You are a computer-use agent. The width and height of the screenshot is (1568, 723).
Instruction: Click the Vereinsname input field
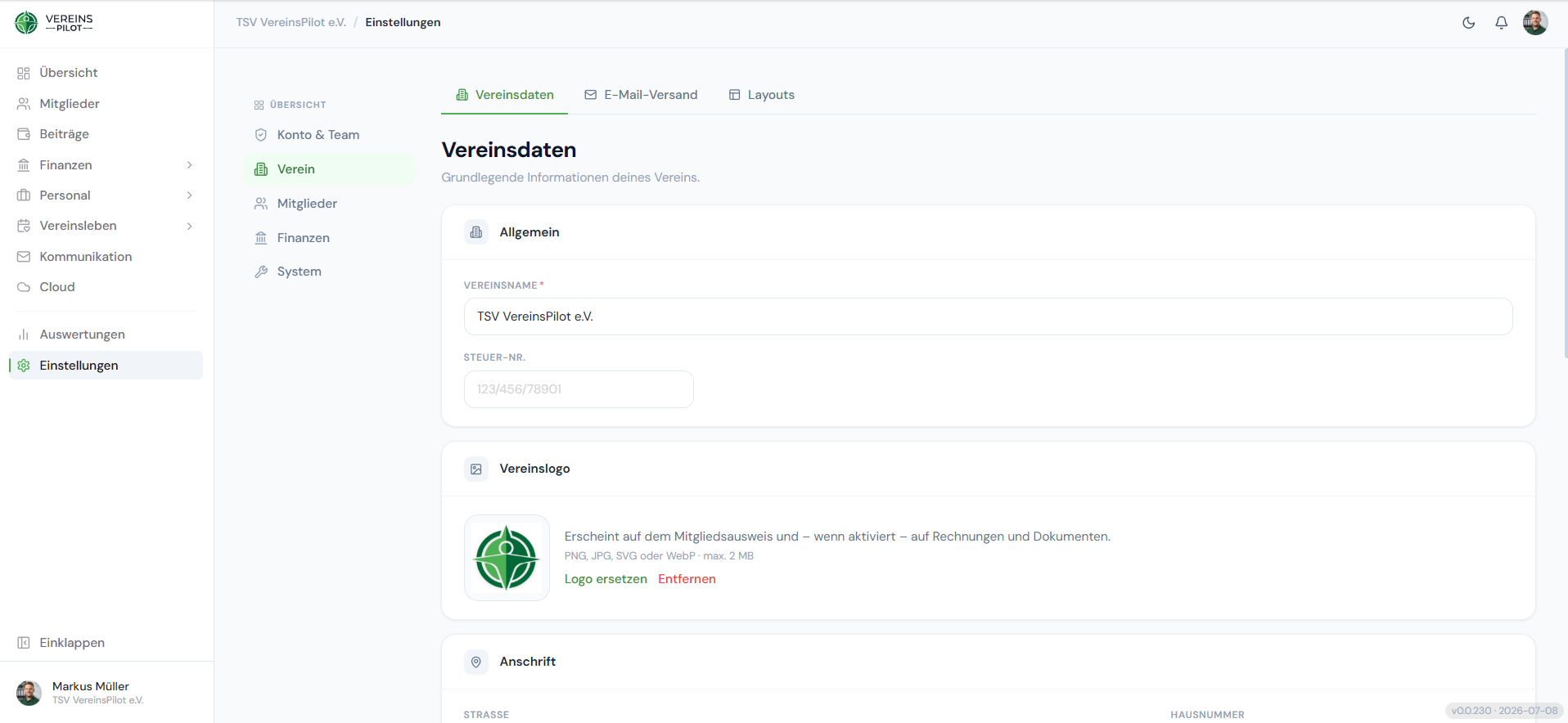pos(988,317)
